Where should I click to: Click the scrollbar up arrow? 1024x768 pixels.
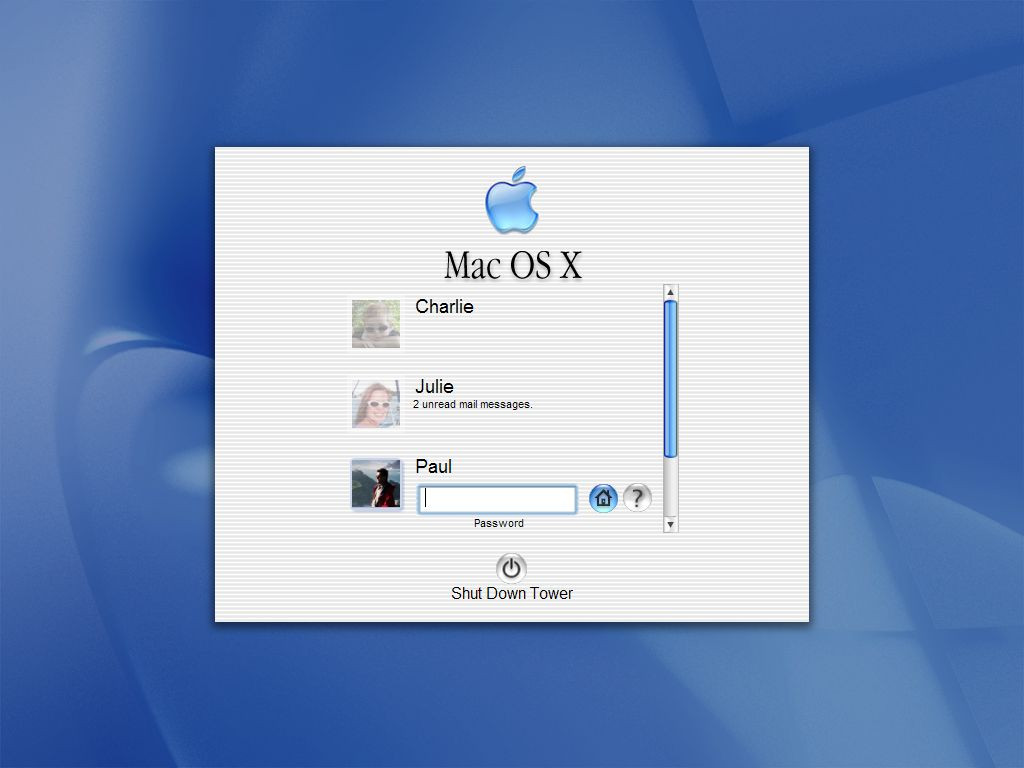[x=670, y=292]
